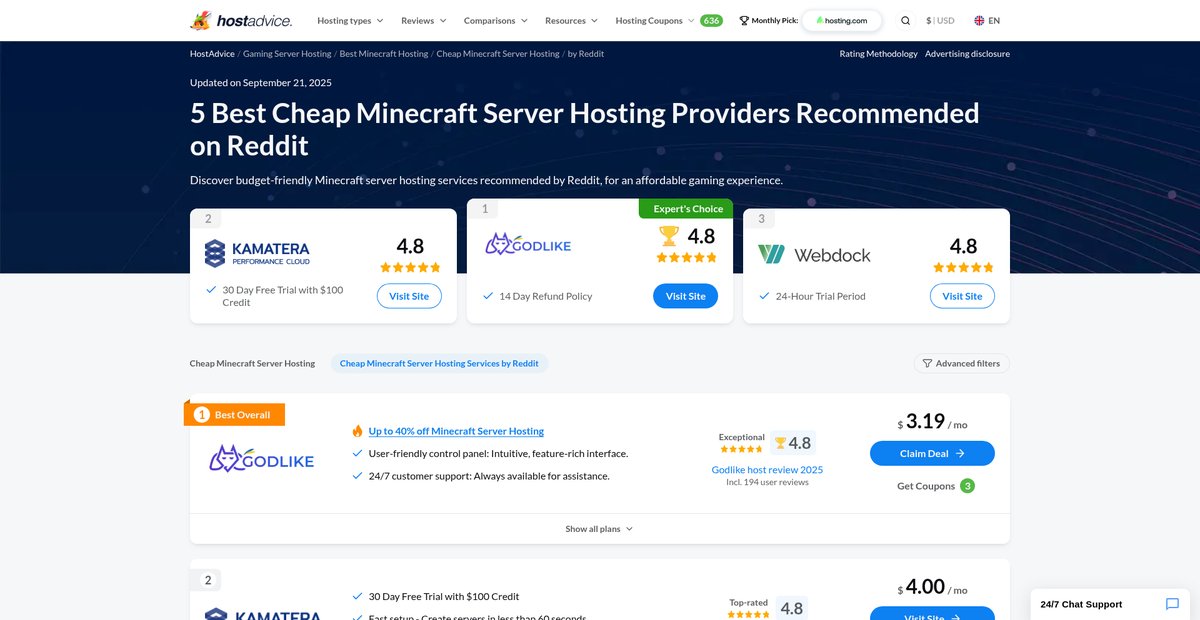Open the $ | USD currency selector
Viewport: 1200px width, 620px height.
pyautogui.click(x=940, y=20)
